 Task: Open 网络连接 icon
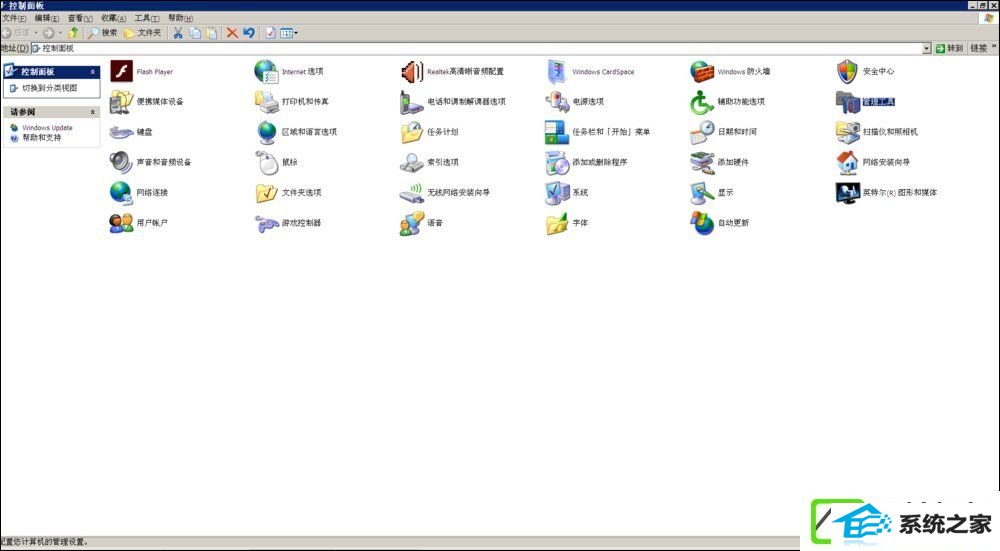pos(121,192)
